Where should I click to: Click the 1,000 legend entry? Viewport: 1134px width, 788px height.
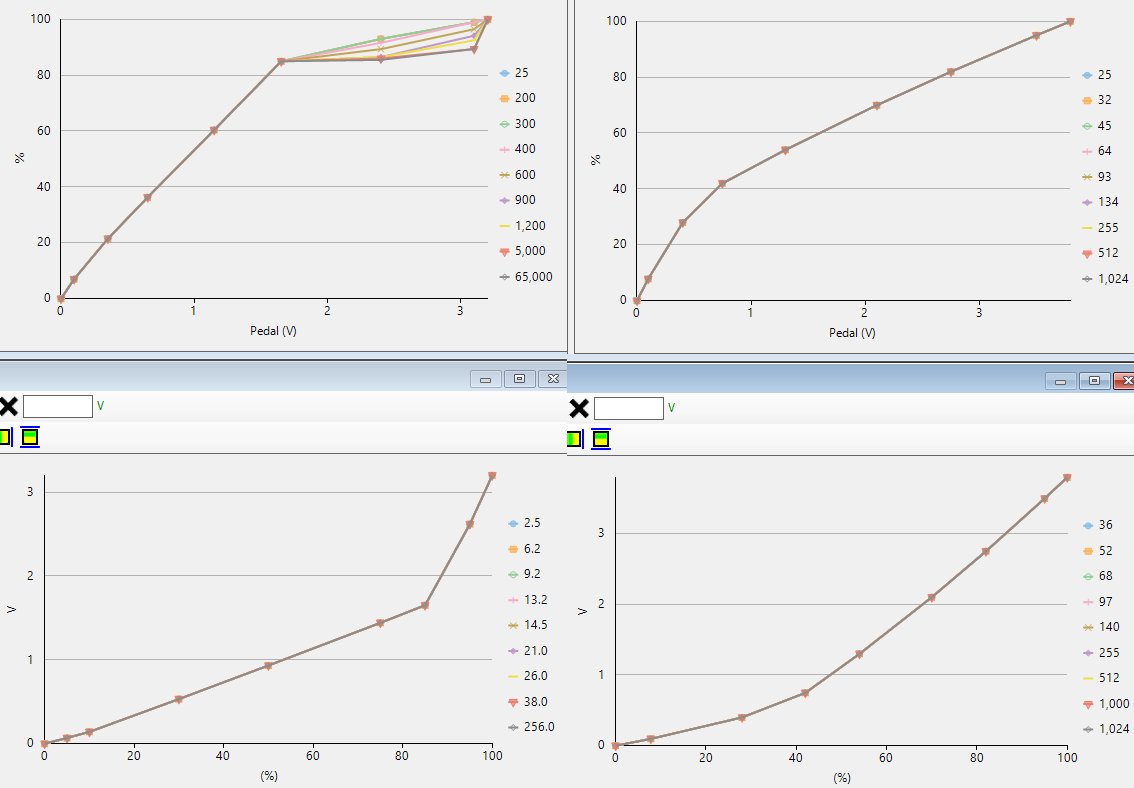pos(1106,704)
